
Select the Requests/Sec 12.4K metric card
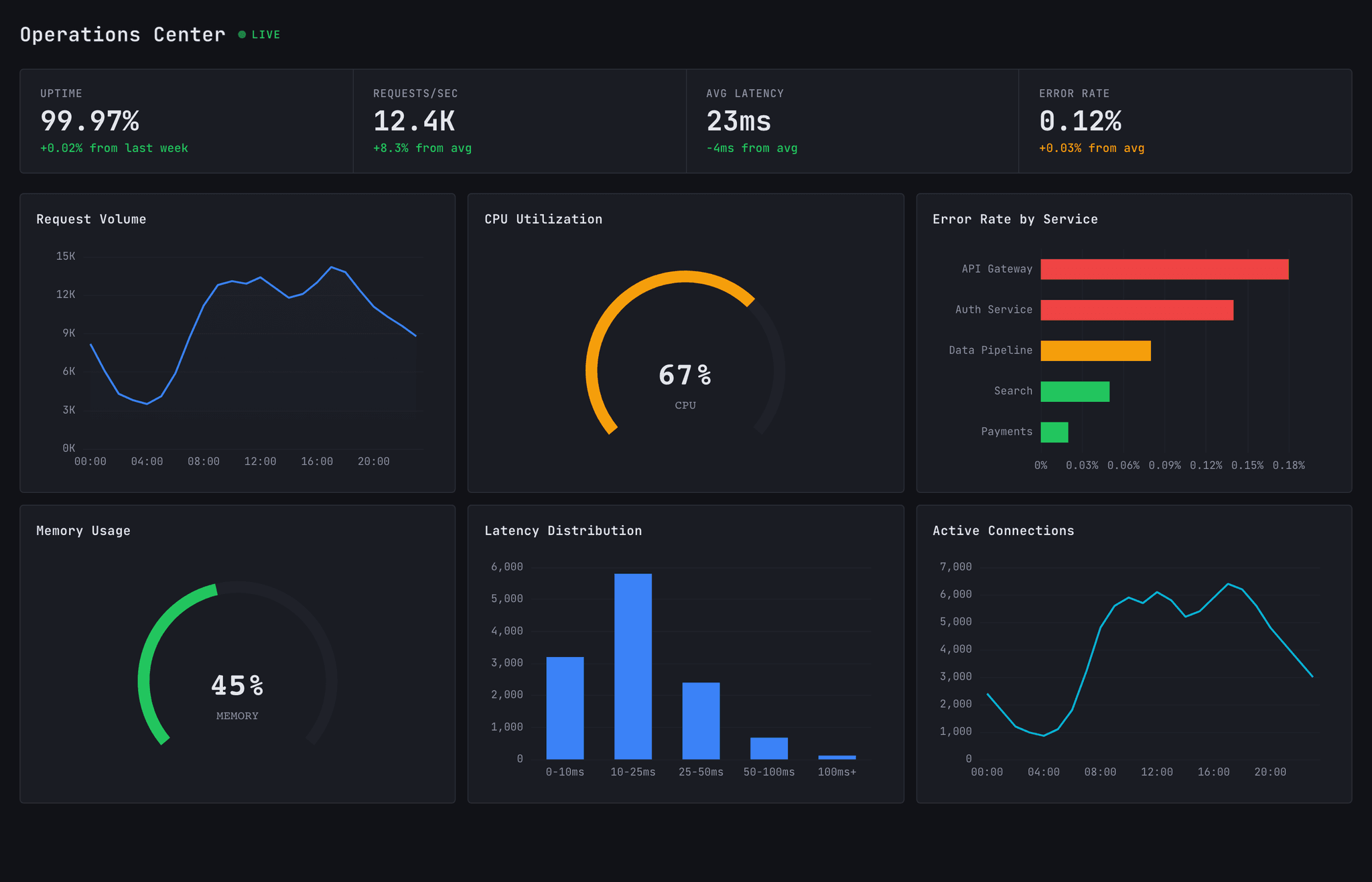point(519,121)
